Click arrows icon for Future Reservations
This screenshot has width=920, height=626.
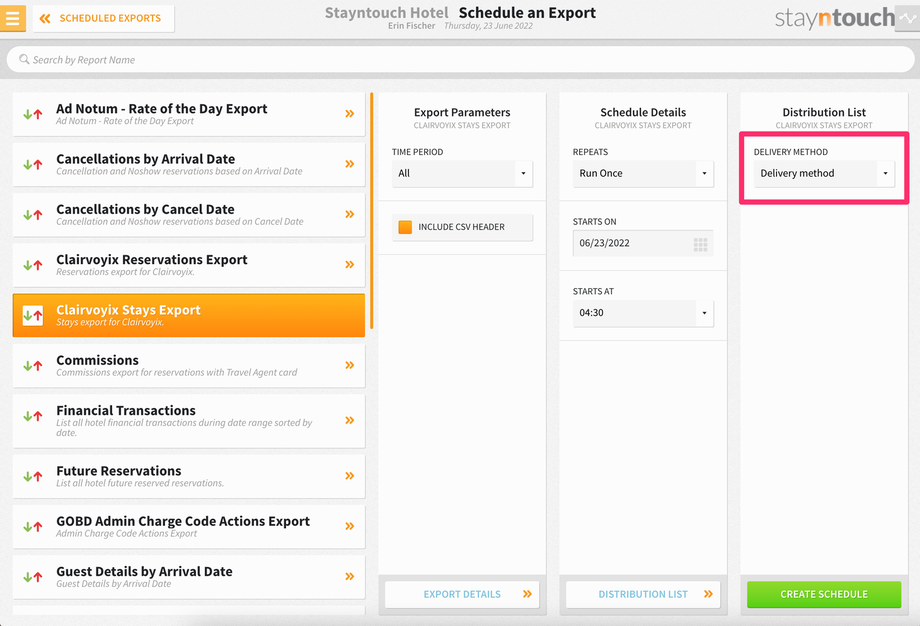click(33, 476)
